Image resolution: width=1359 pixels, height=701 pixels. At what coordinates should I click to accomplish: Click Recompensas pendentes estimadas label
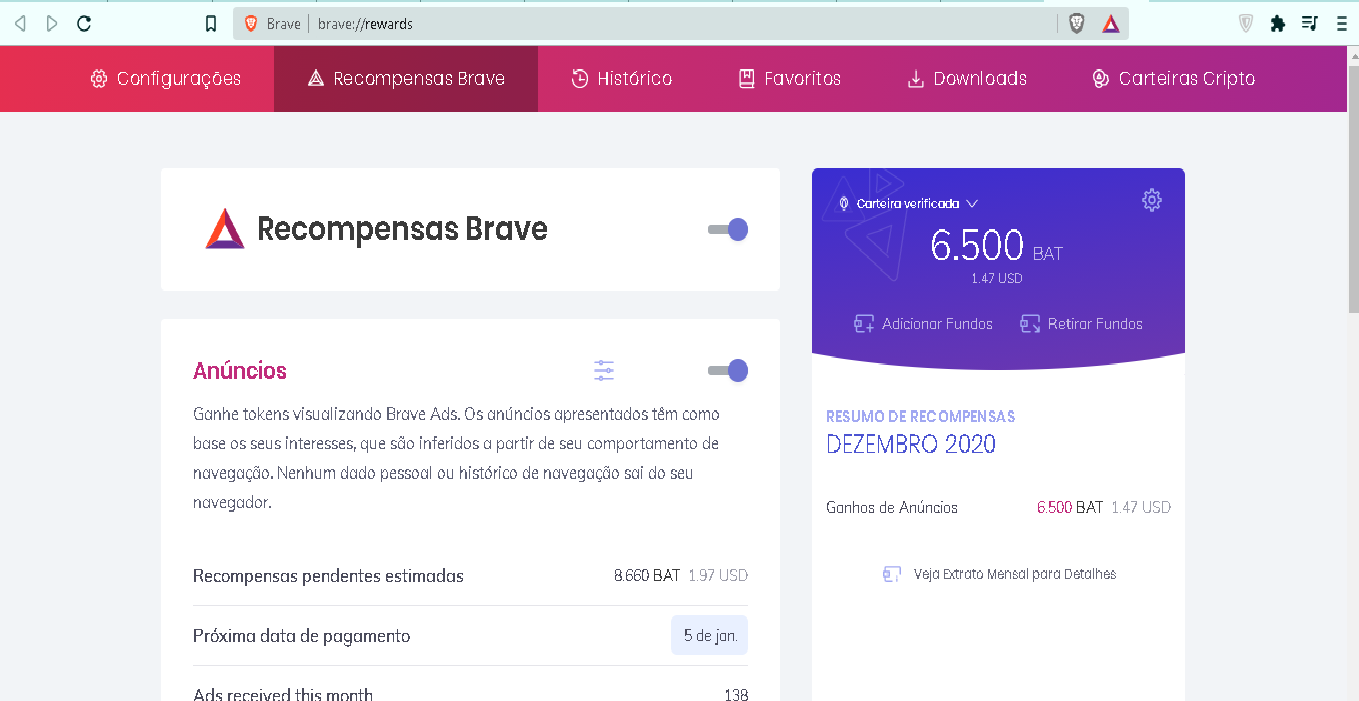[328, 576]
